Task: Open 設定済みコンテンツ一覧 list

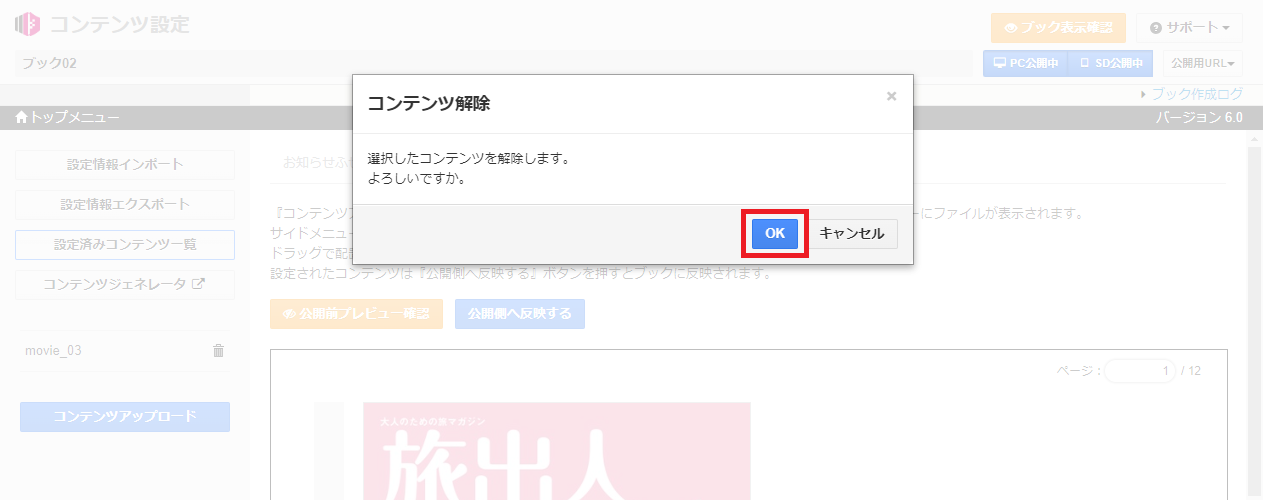Action: 125,245
